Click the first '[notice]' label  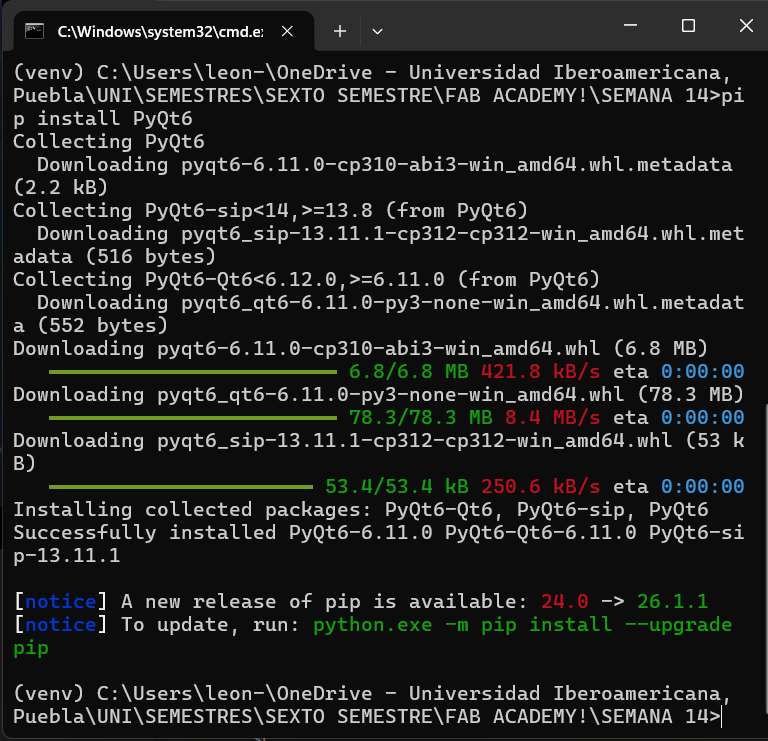pyautogui.click(x=61, y=601)
